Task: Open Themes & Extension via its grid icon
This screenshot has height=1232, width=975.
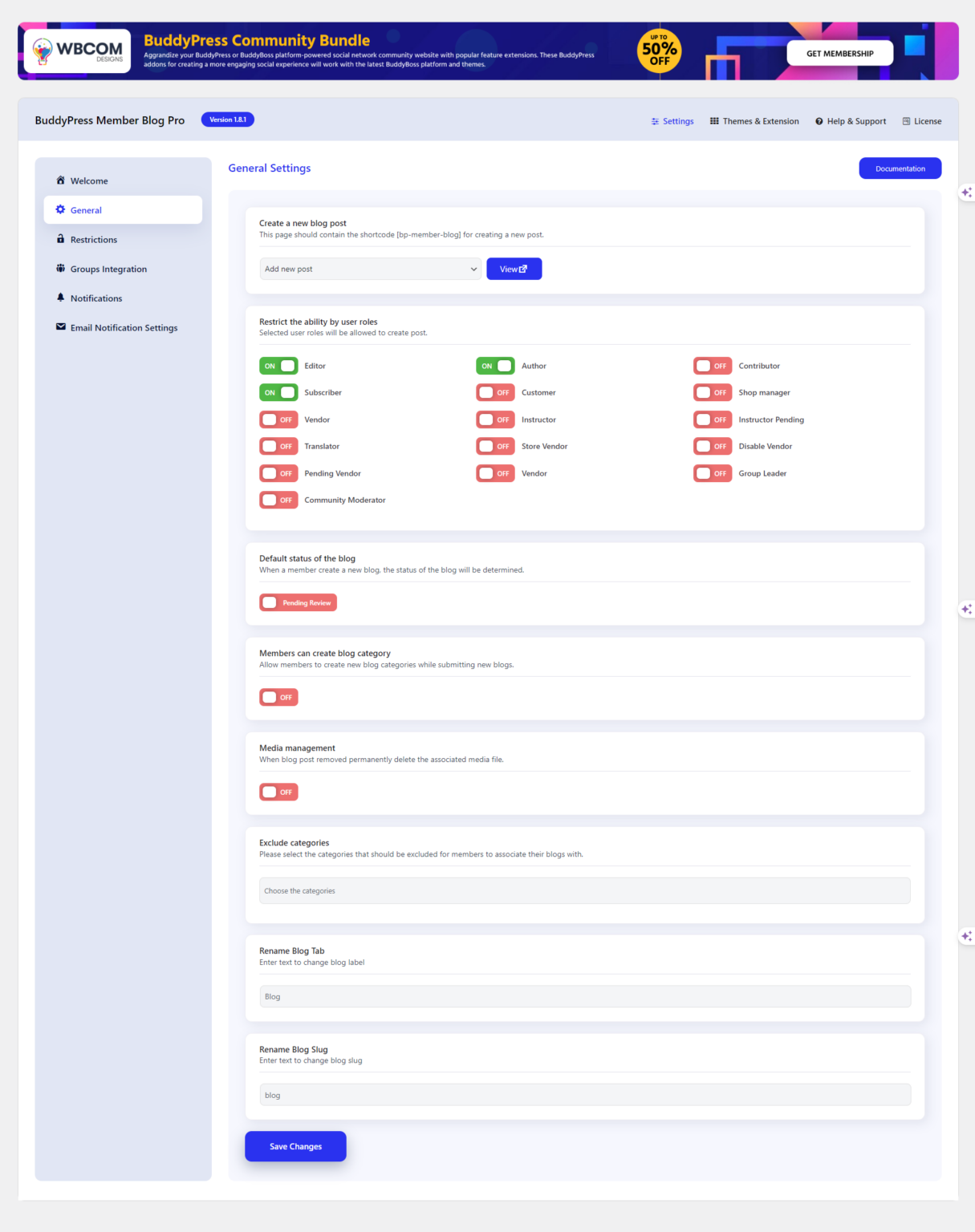Action: click(715, 121)
